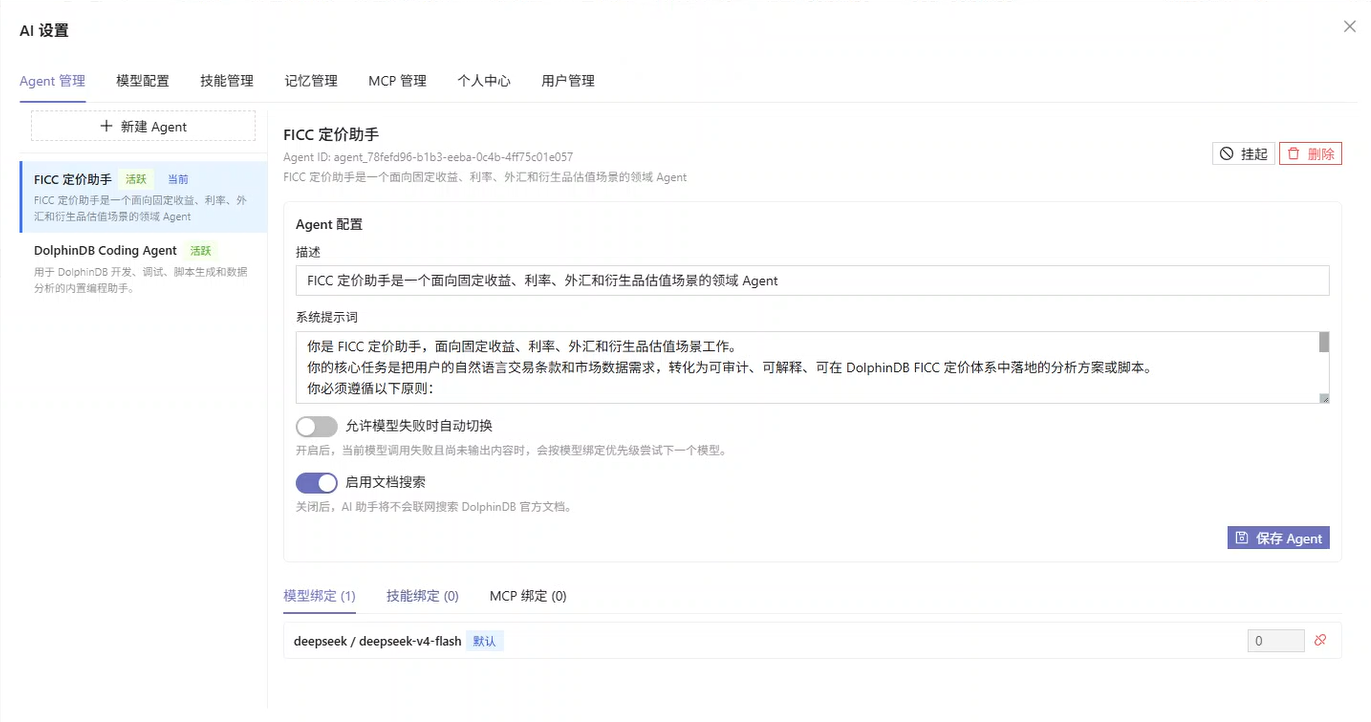Open the 技能绑定 (0) tab
Viewport: 1371px width, 722px height.
(x=423, y=595)
